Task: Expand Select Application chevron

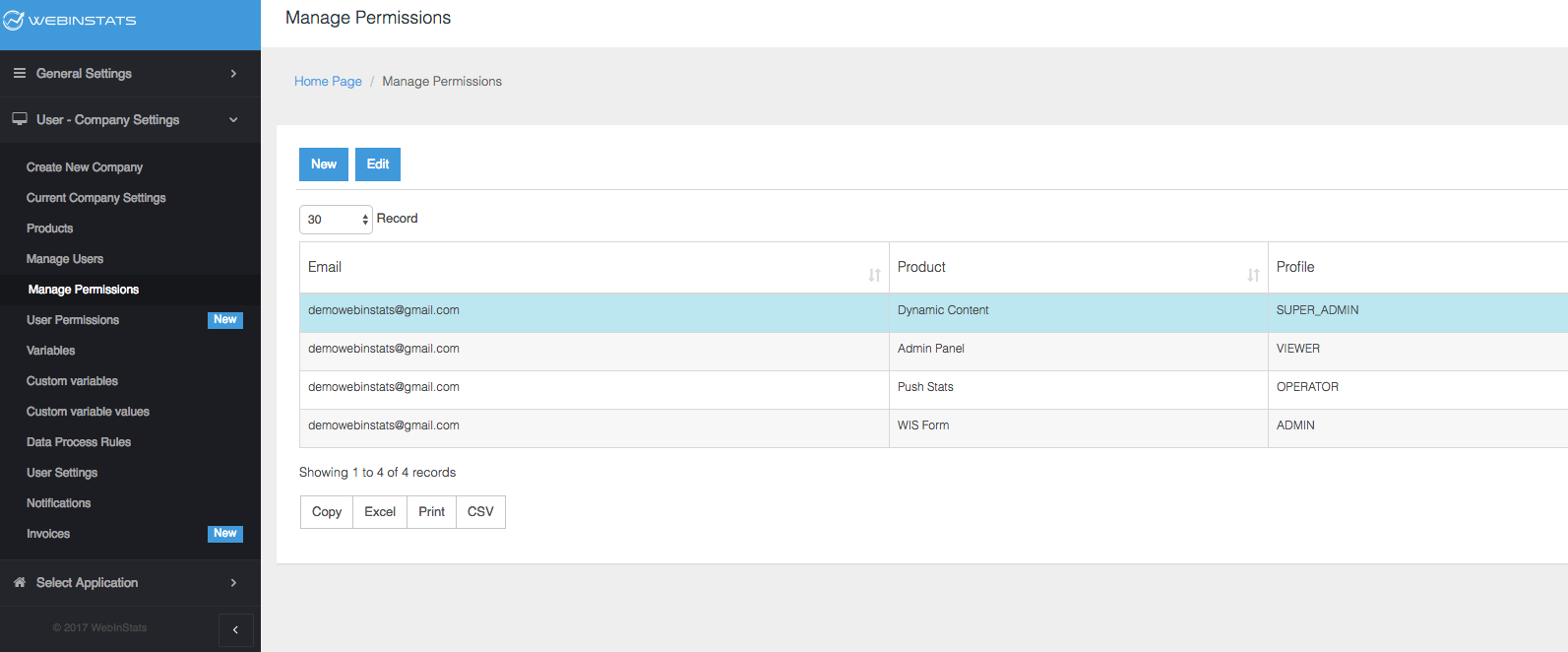Action: [233, 583]
